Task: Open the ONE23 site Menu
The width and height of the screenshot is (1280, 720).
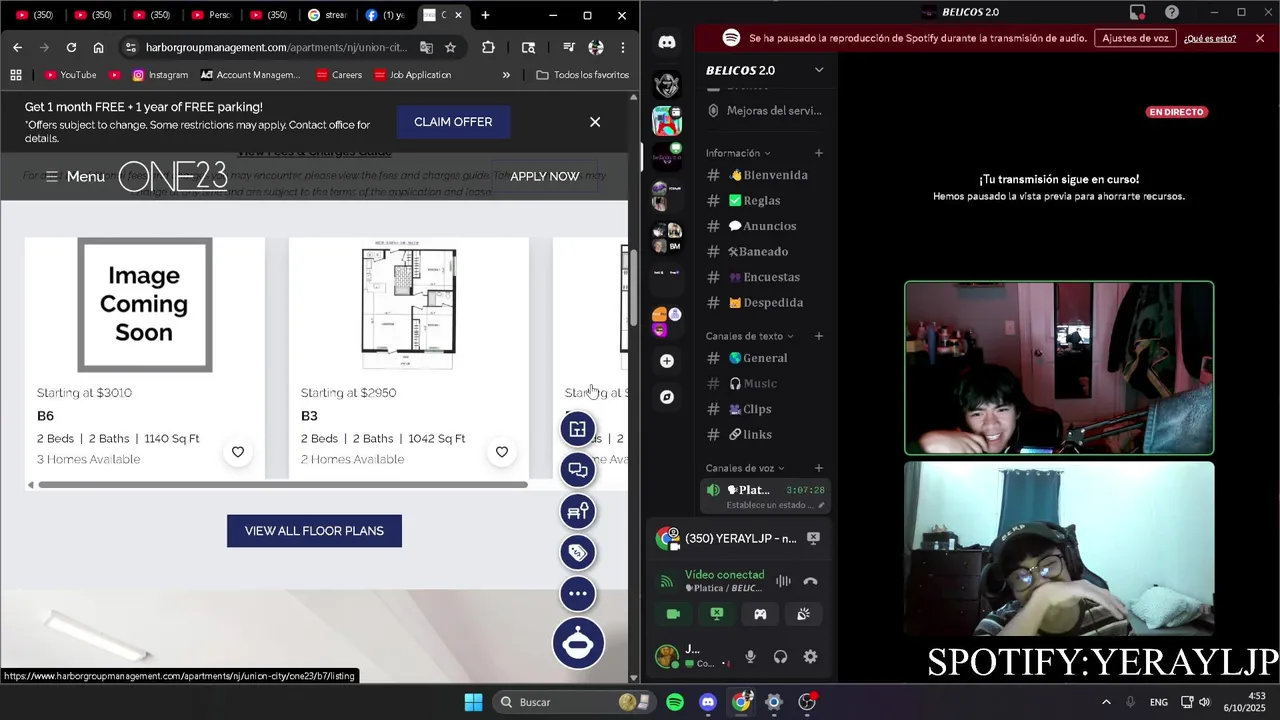Action: click(x=75, y=176)
